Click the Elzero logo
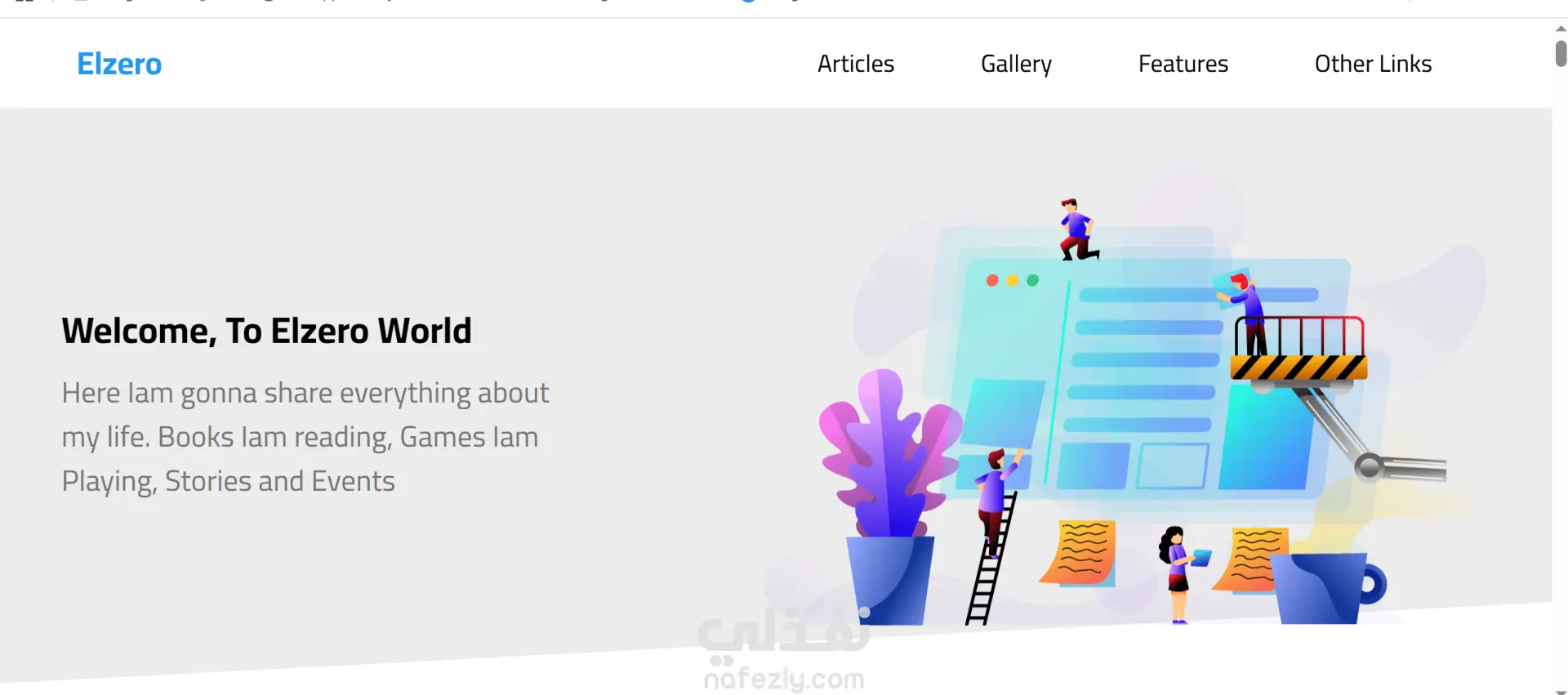Screen dimensions: 1568x695 click(119, 64)
